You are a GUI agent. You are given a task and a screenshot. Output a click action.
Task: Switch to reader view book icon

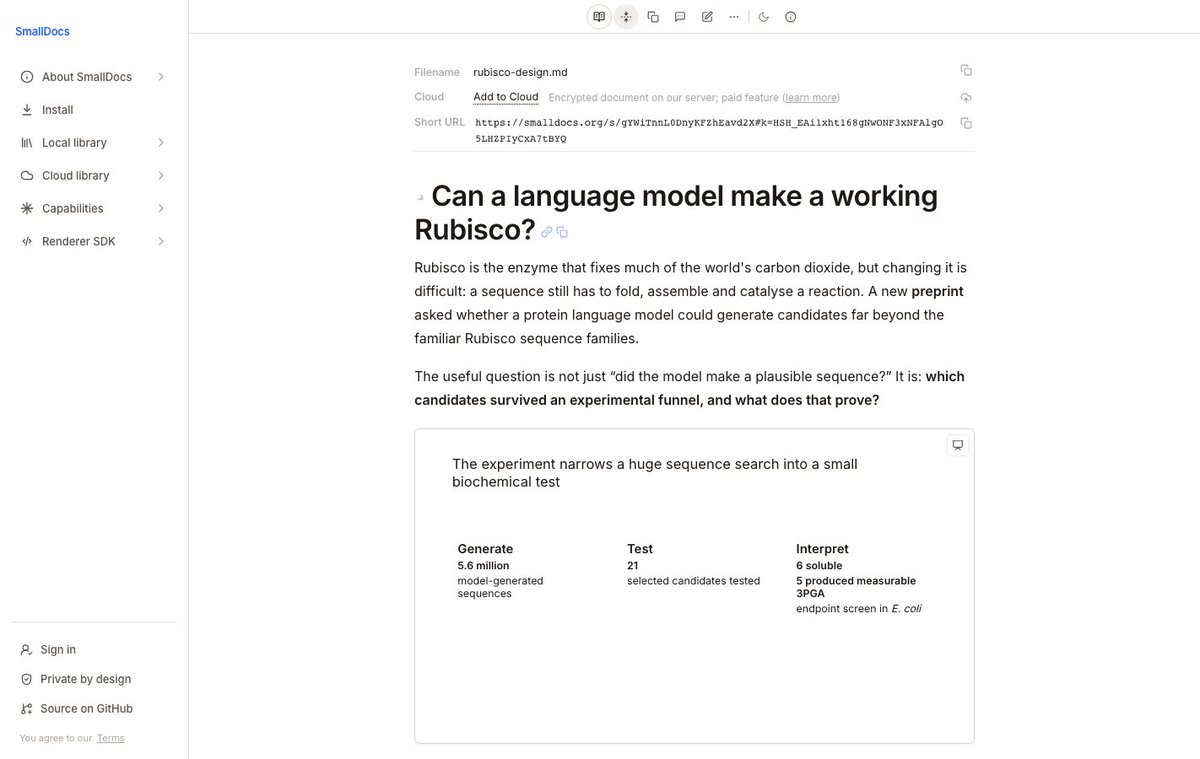coord(599,17)
